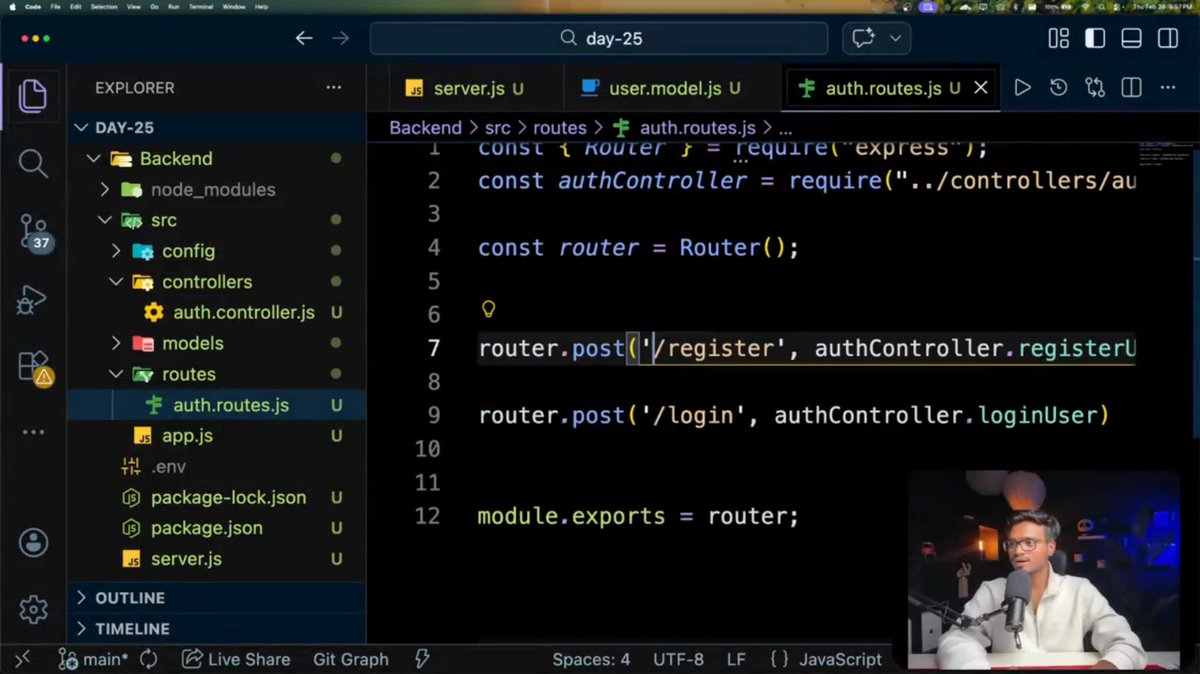Open Git Graph from status bar
The height and width of the screenshot is (674, 1200).
pos(350,659)
